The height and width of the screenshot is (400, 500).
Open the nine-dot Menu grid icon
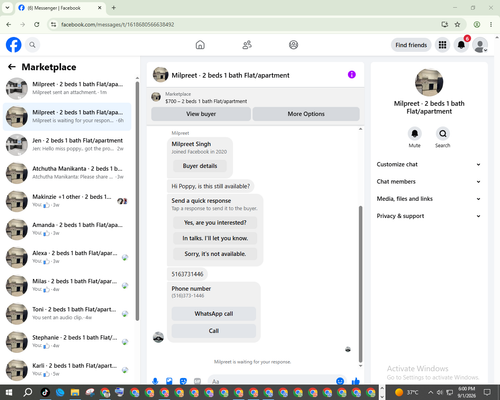[442, 45]
